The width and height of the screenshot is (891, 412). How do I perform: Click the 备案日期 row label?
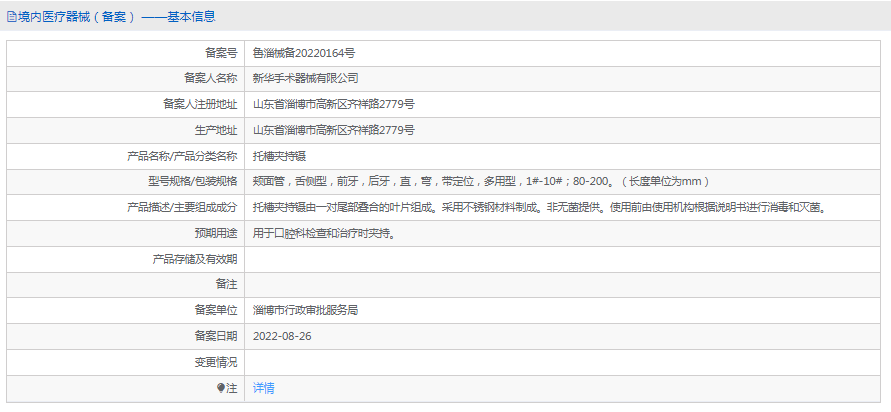tap(216, 336)
